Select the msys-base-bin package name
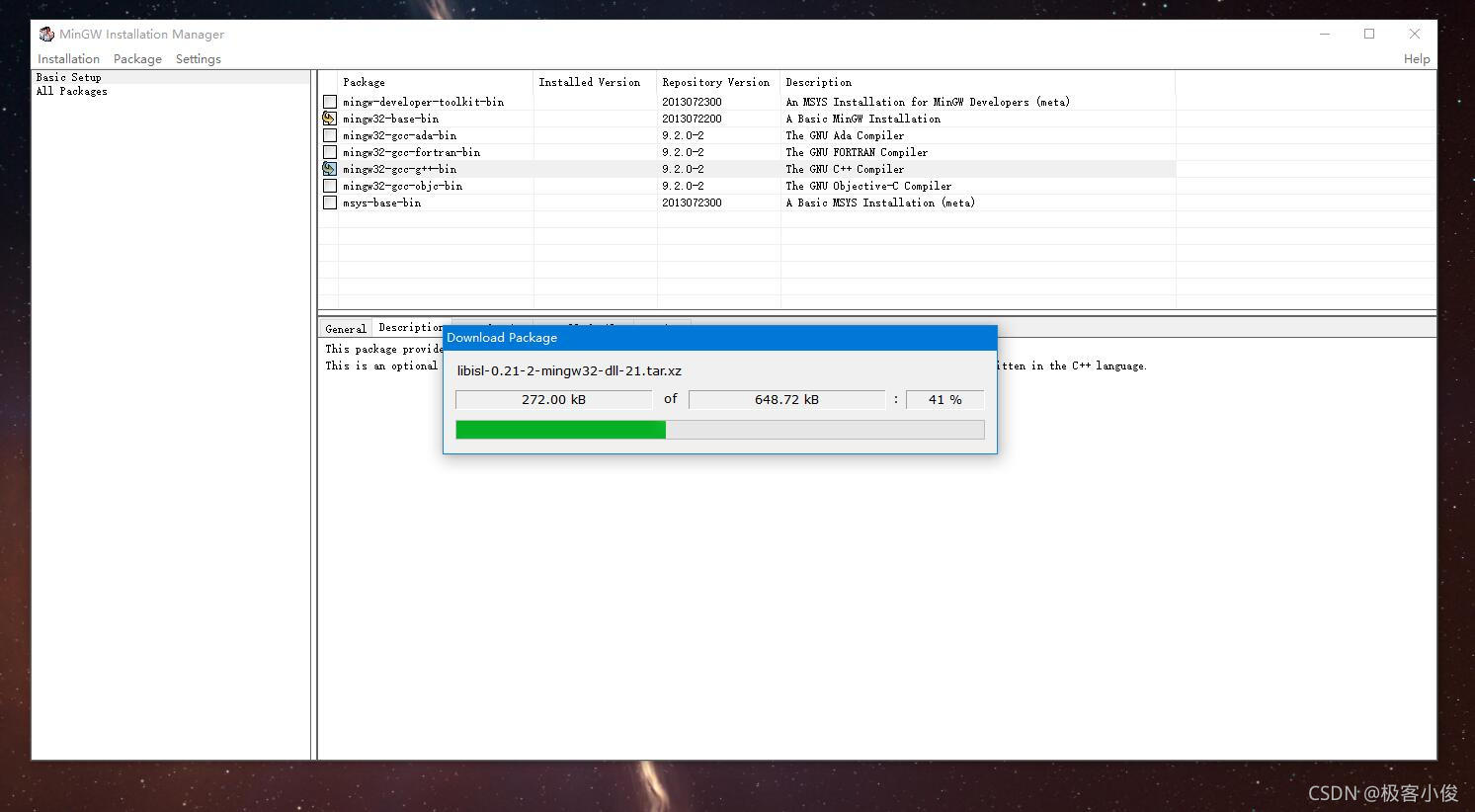1475x812 pixels. pyautogui.click(x=381, y=203)
